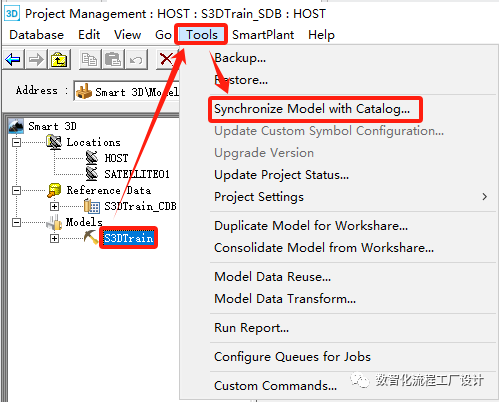
Task: Open the Database menu
Action: (x=37, y=35)
